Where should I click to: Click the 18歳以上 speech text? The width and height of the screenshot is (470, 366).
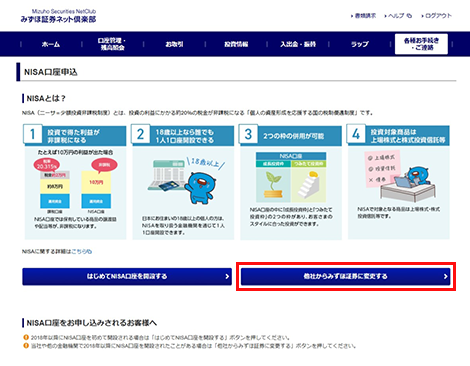tap(206, 163)
